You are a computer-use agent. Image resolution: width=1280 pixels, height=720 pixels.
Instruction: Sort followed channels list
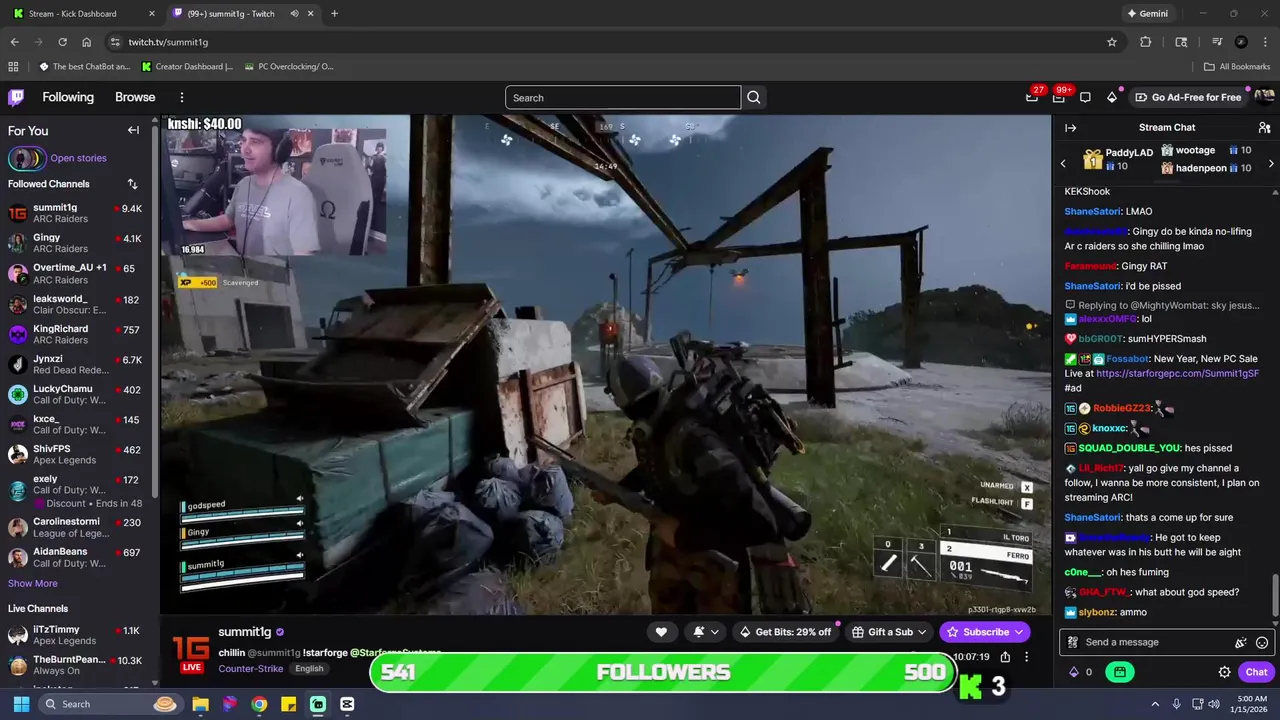[132, 184]
